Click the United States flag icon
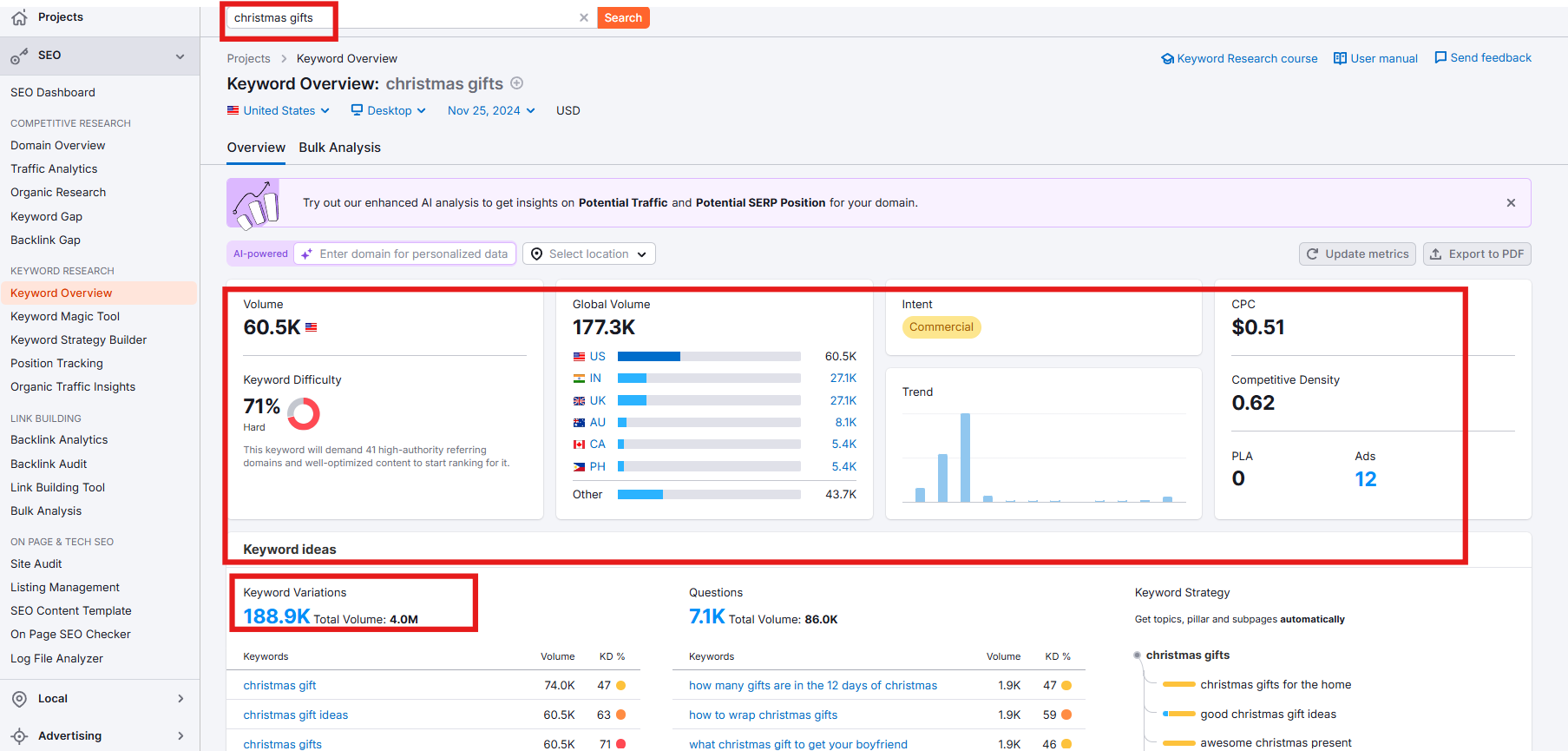 pyautogui.click(x=233, y=110)
